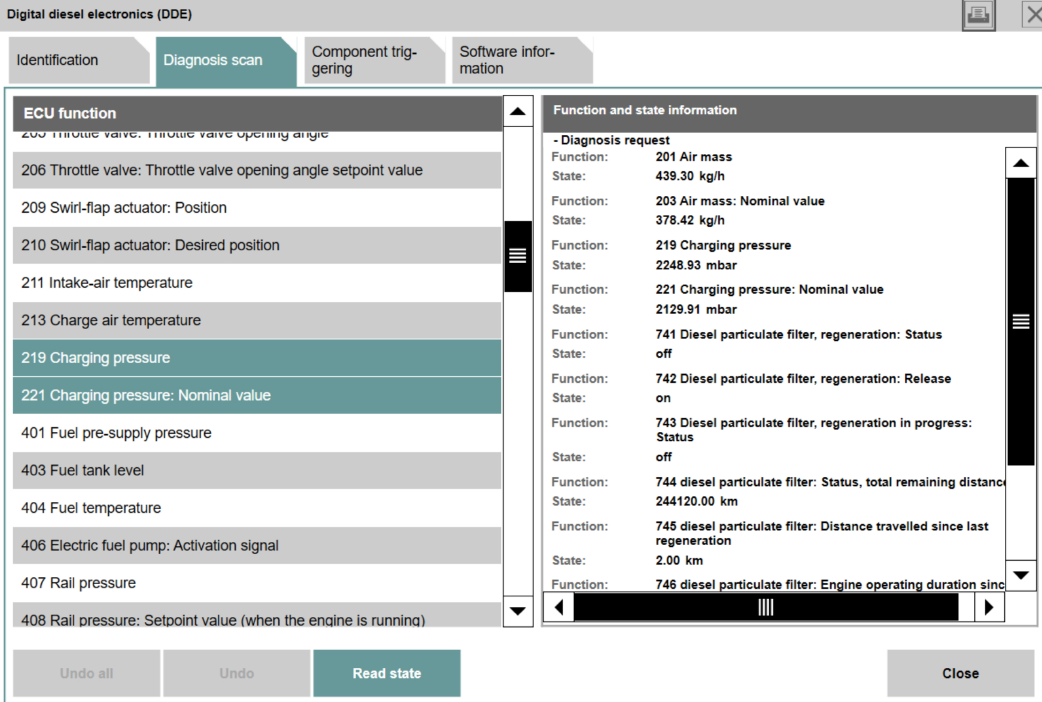Select 211 Intake-air temperature function
The width and height of the screenshot is (1042, 702).
[257, 283]
